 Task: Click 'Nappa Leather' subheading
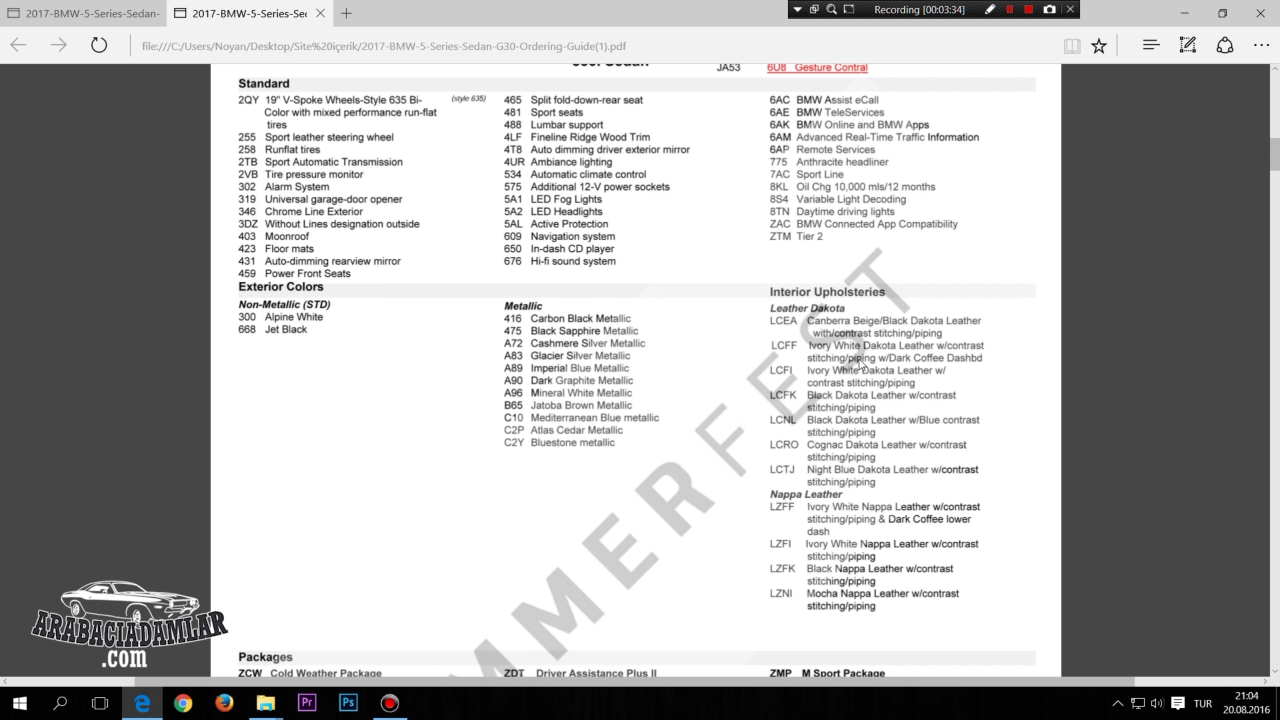[806, 494]
